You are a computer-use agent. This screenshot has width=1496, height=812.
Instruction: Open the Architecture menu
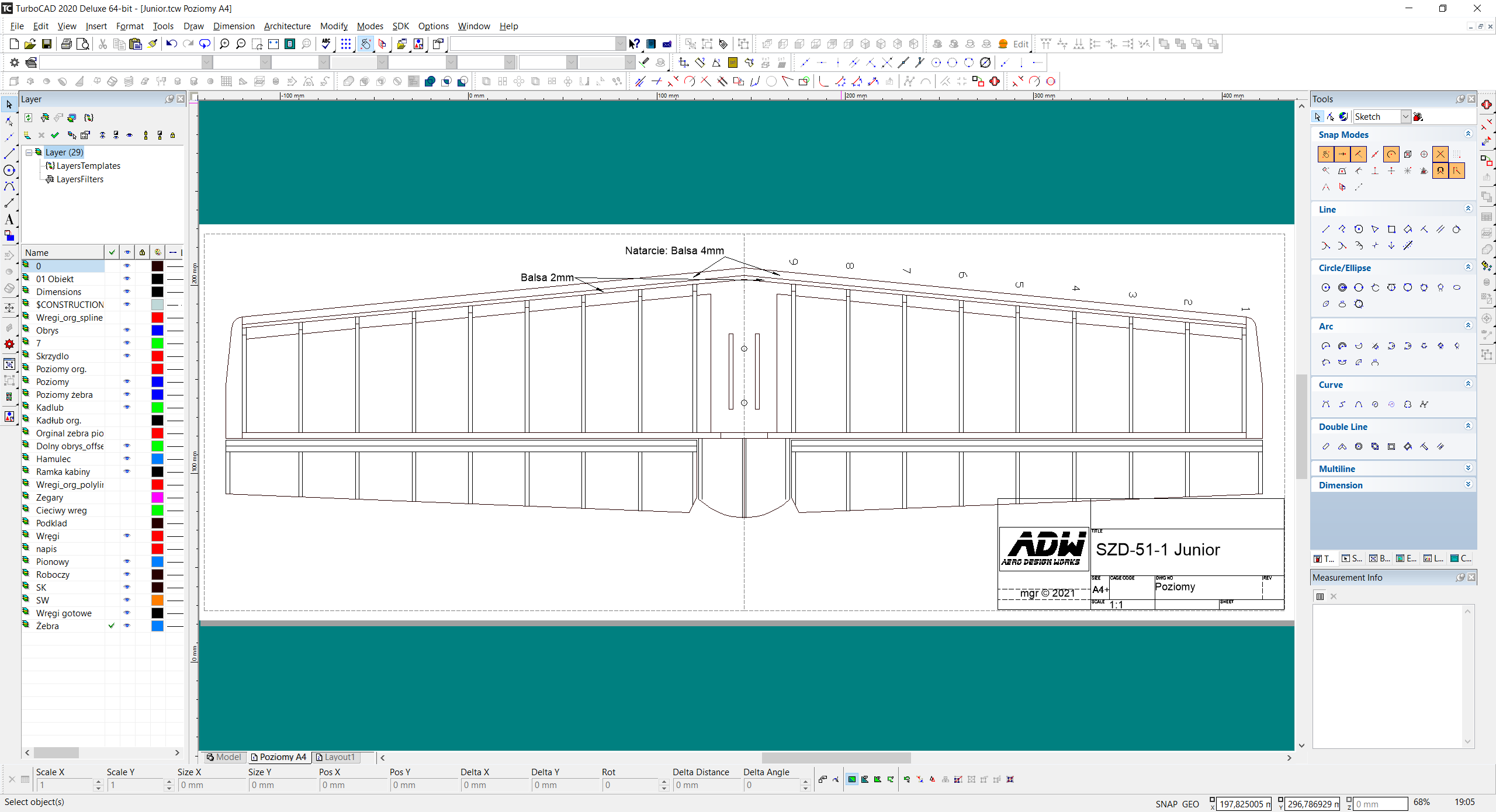287,26
